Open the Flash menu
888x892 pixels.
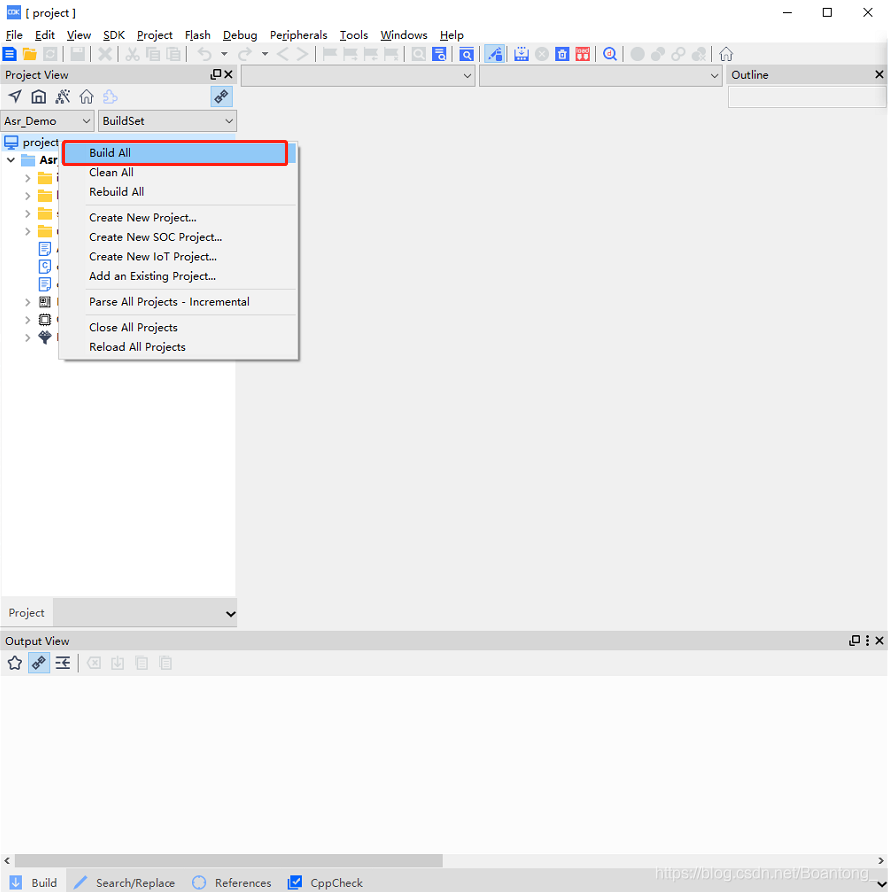tap(197, 35)
